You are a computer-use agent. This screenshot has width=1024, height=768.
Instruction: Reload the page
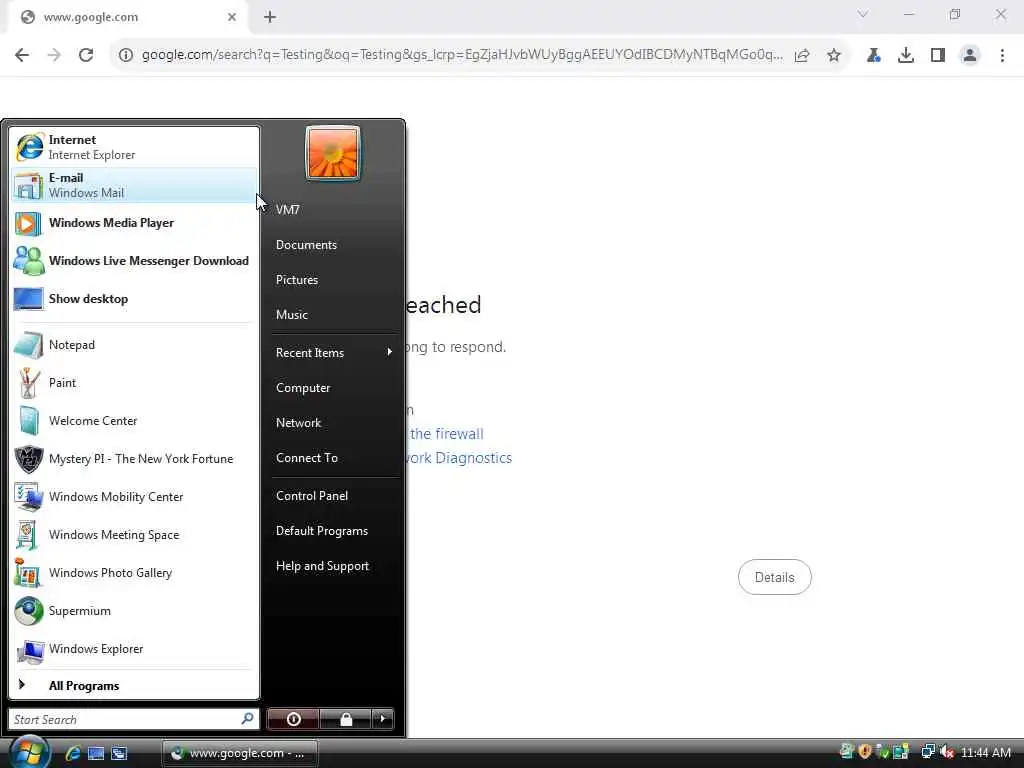click(86, 55)
